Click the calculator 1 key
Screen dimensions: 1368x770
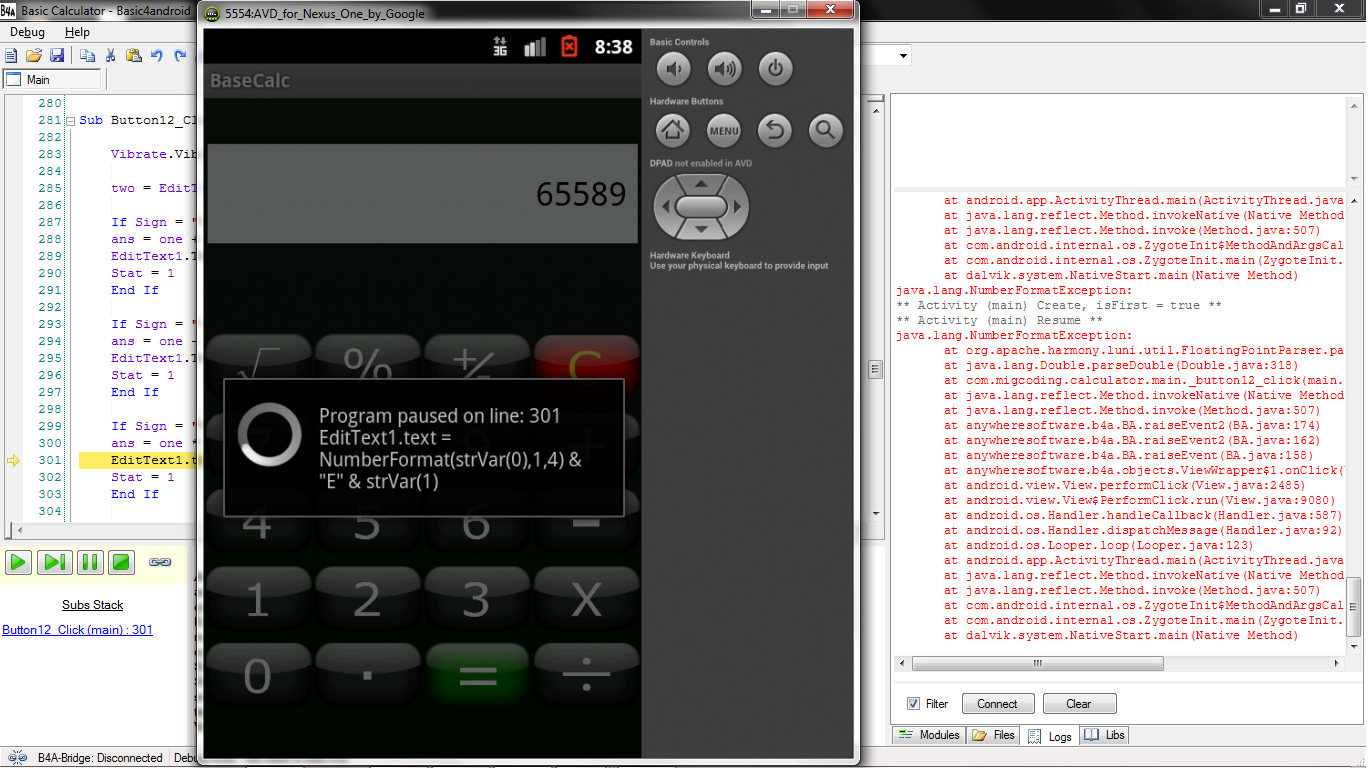[257, 600]
